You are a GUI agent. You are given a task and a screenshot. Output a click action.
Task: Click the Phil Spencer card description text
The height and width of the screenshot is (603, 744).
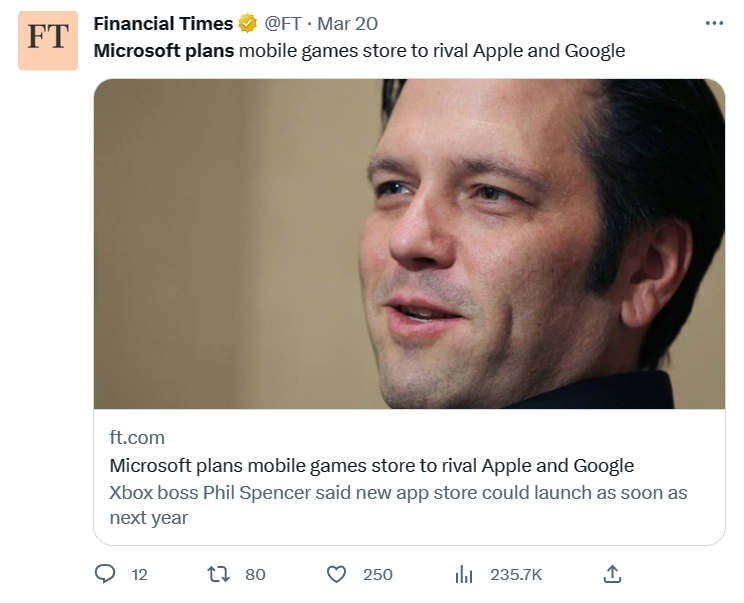[397, 504]
